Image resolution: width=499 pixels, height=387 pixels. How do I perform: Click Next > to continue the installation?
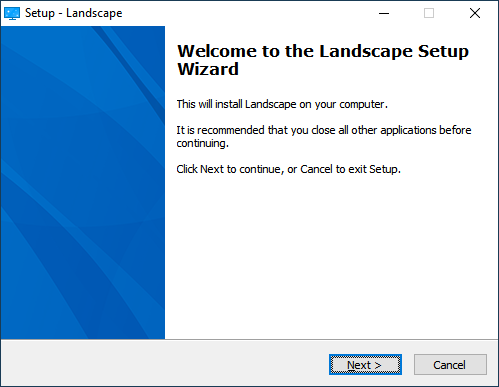pyautogui.click(x=365, y=365)
